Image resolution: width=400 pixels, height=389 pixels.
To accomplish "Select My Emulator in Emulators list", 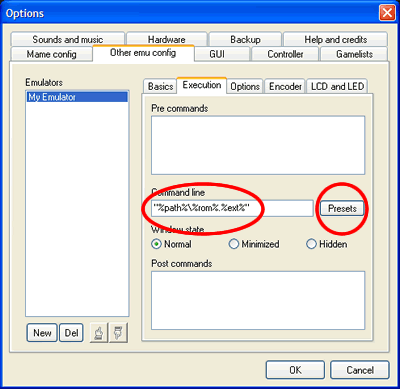I will click(77, 97).
